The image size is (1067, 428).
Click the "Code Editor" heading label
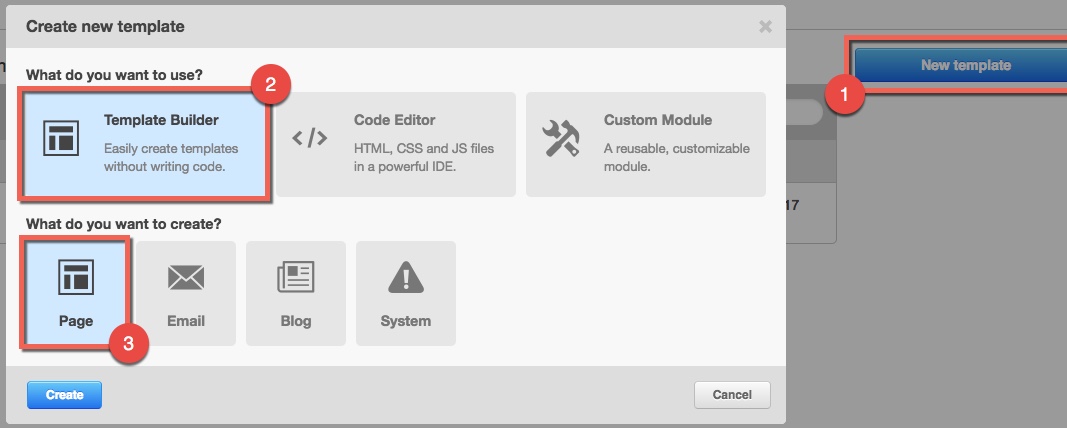click(x=394, y=120)
